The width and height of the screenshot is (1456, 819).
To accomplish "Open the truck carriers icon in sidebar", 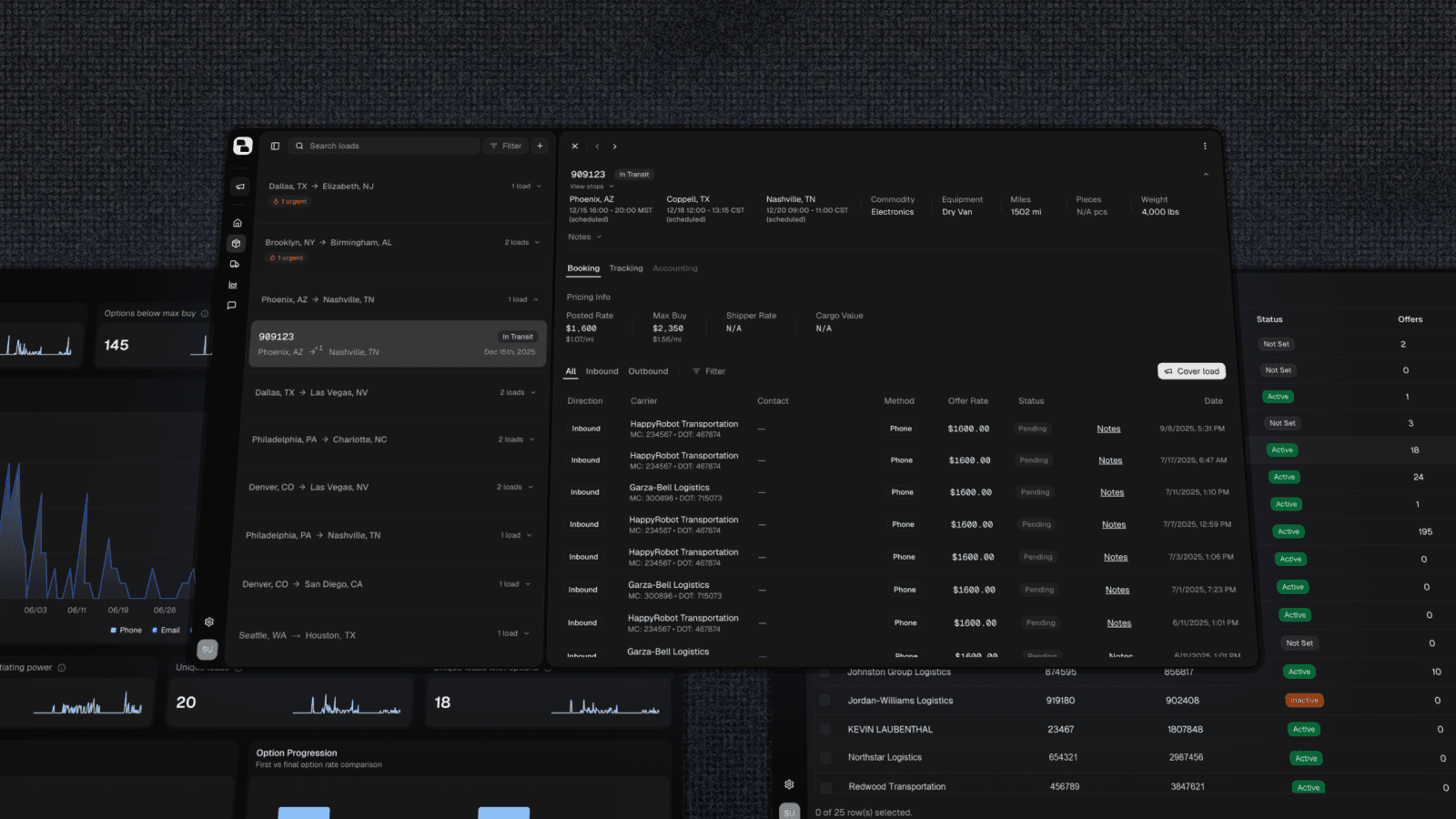I will pyautogui.click(x=235, y=264).
